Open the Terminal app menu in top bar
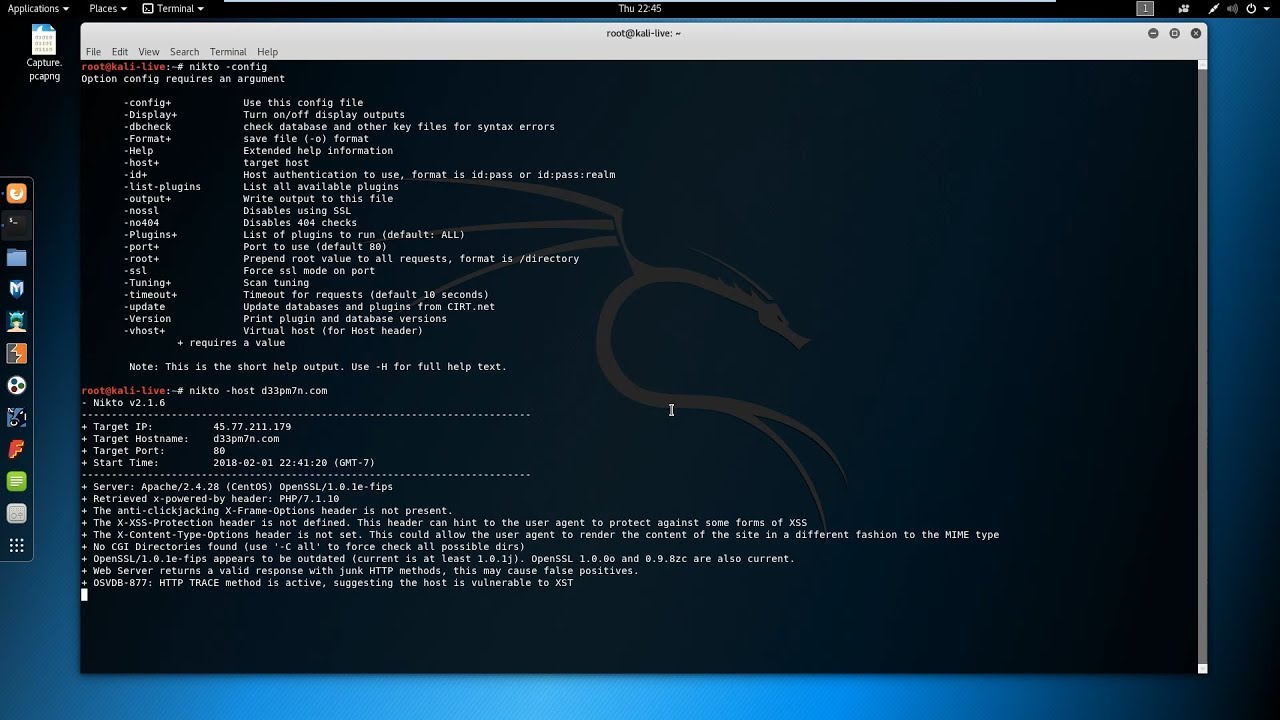 click(173, 8)
